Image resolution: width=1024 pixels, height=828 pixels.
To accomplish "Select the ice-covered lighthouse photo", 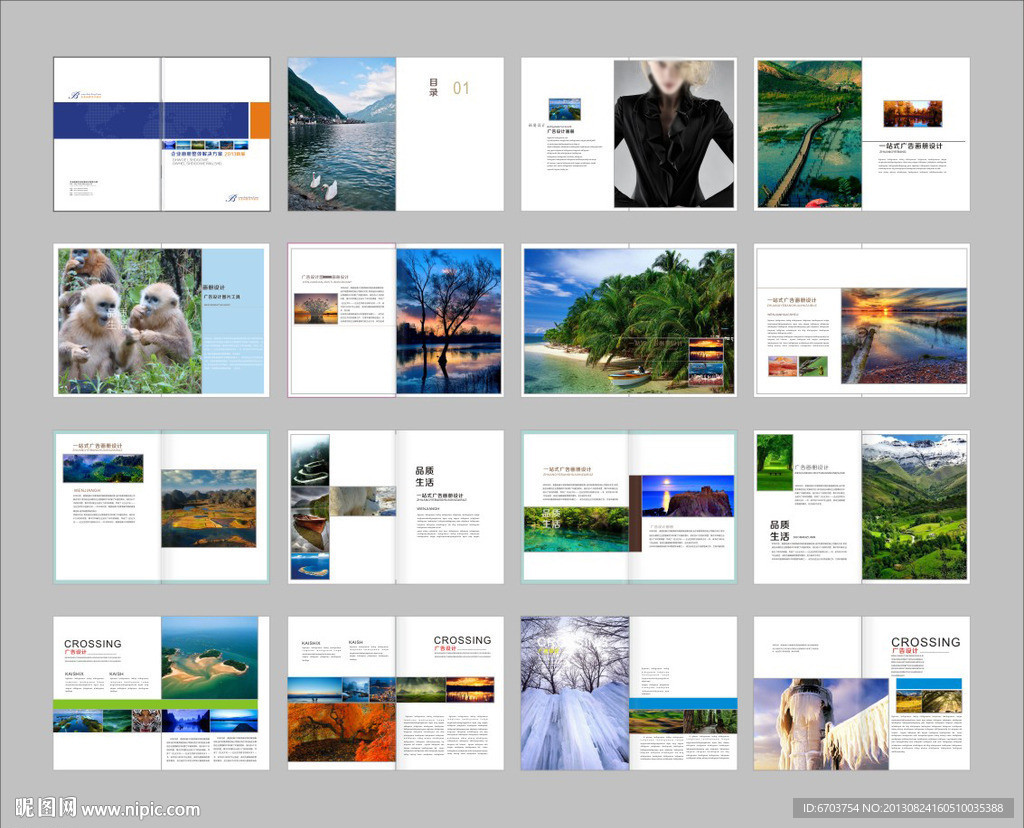I will click(x=821, y=724).
